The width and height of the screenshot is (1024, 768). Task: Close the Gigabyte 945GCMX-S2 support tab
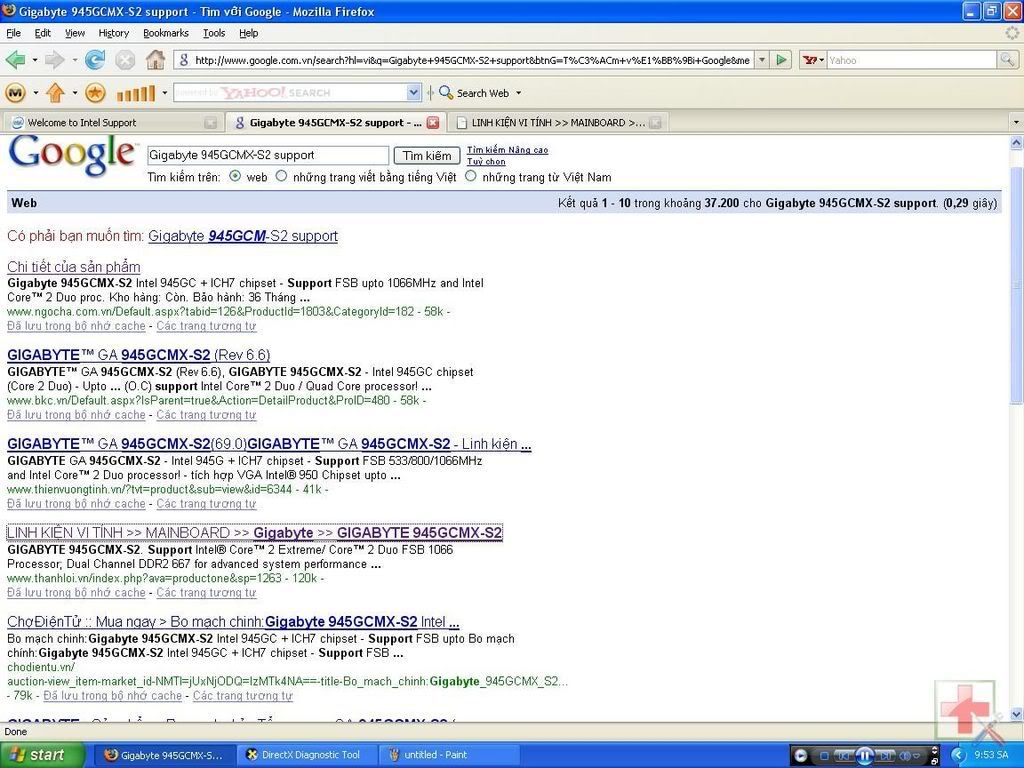tap(433, 123)
